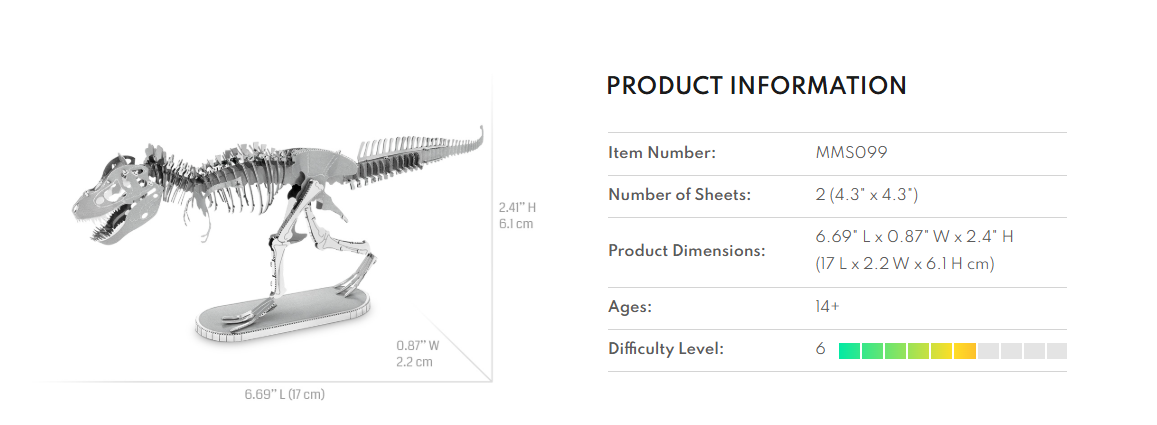Image resolution: width=1157 pixels, height=425 pixels.
Task: Click the tail tip of the T-Rex
Action: tap(483, 133)
